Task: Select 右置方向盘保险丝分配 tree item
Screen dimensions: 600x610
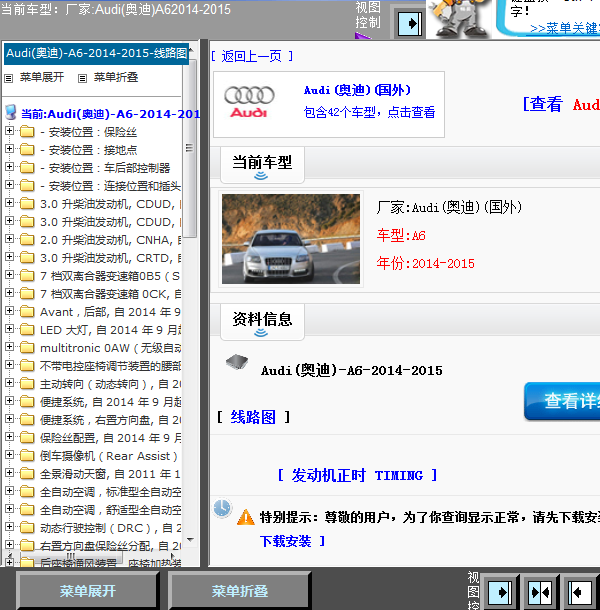Action: click(x=111, y=546)
